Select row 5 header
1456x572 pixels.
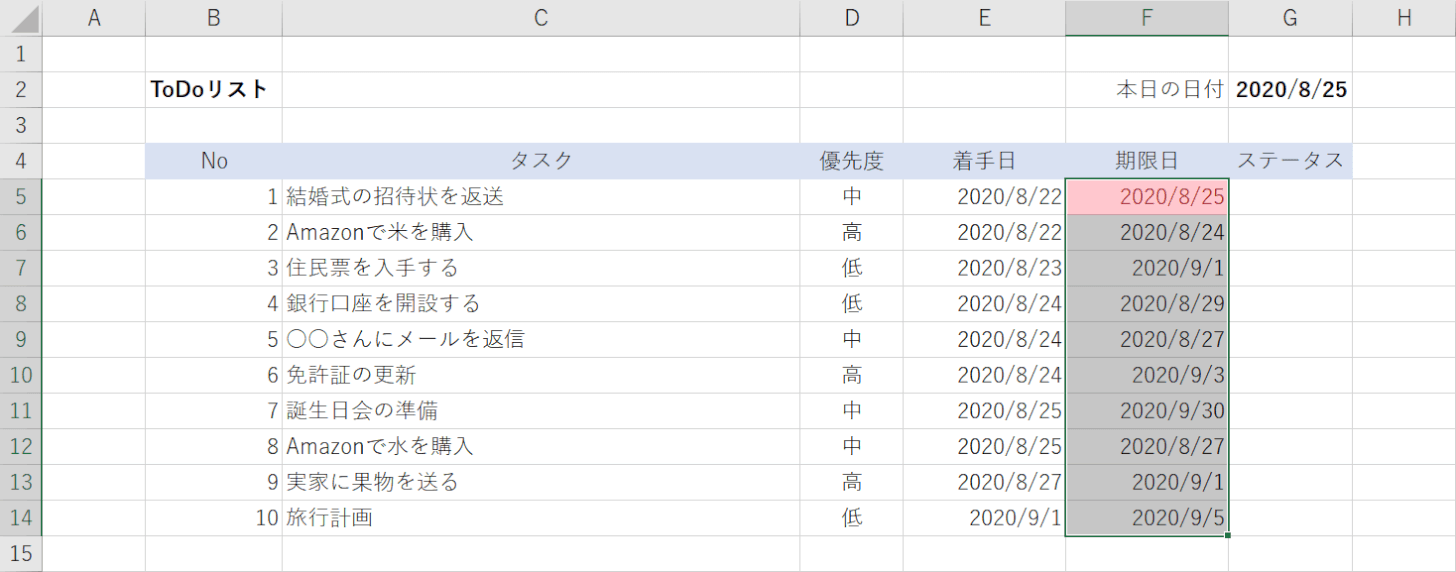[x=21, y=197]
